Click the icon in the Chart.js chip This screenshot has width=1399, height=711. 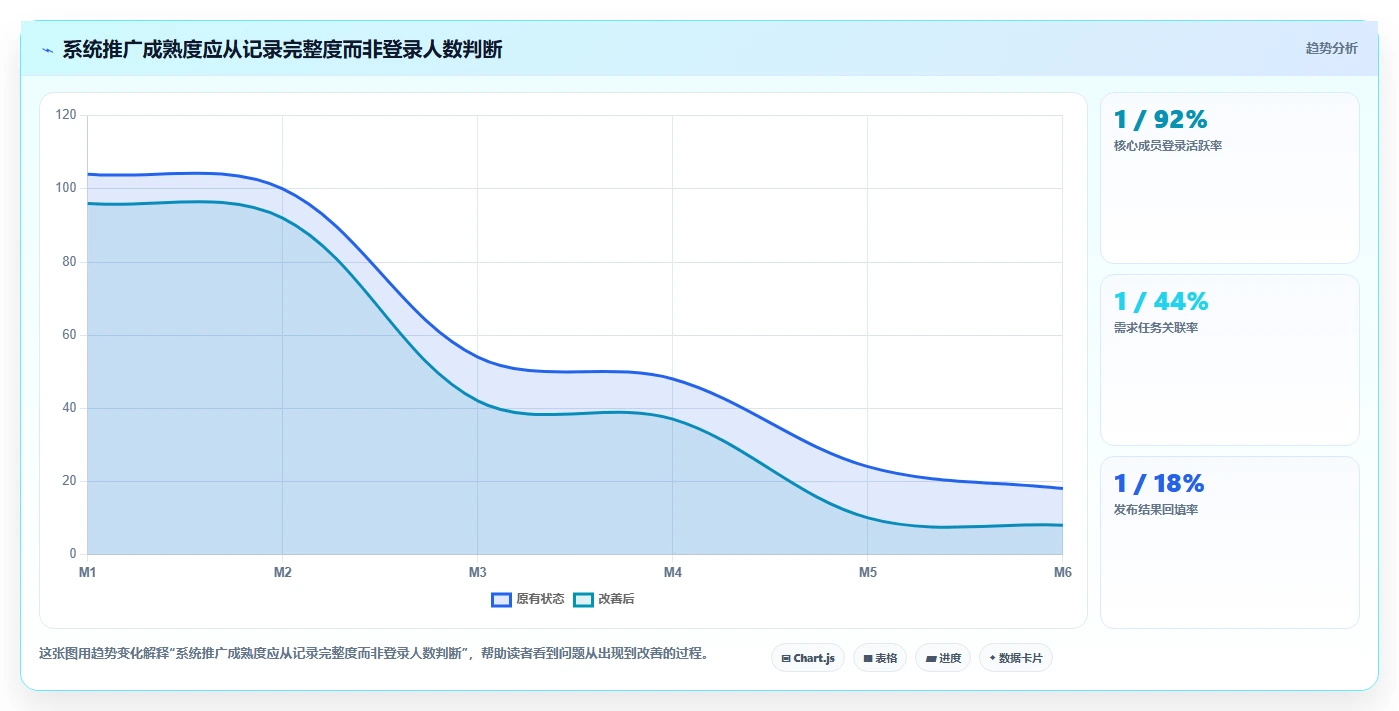click(786, 659)
